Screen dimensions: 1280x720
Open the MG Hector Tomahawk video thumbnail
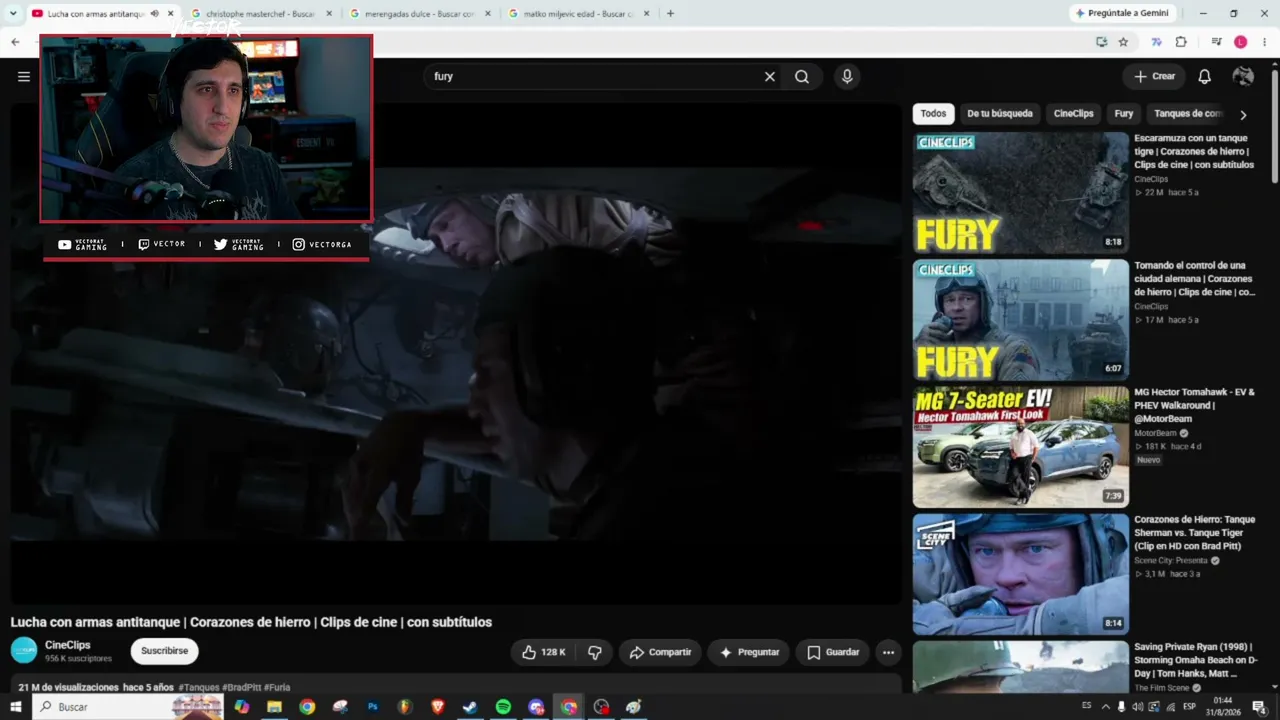pyautogui.click(x=1020, y=447)
